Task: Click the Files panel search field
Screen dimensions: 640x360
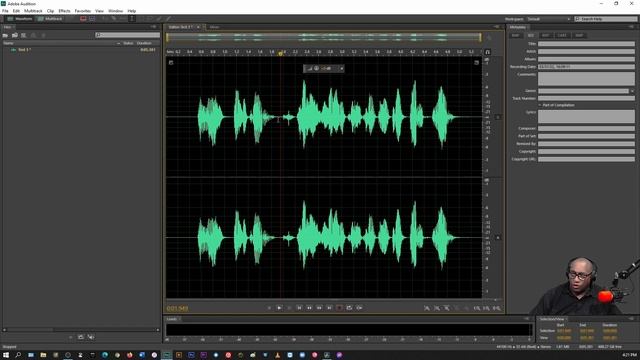Action: pyautogui.click(x=127, y=35)
